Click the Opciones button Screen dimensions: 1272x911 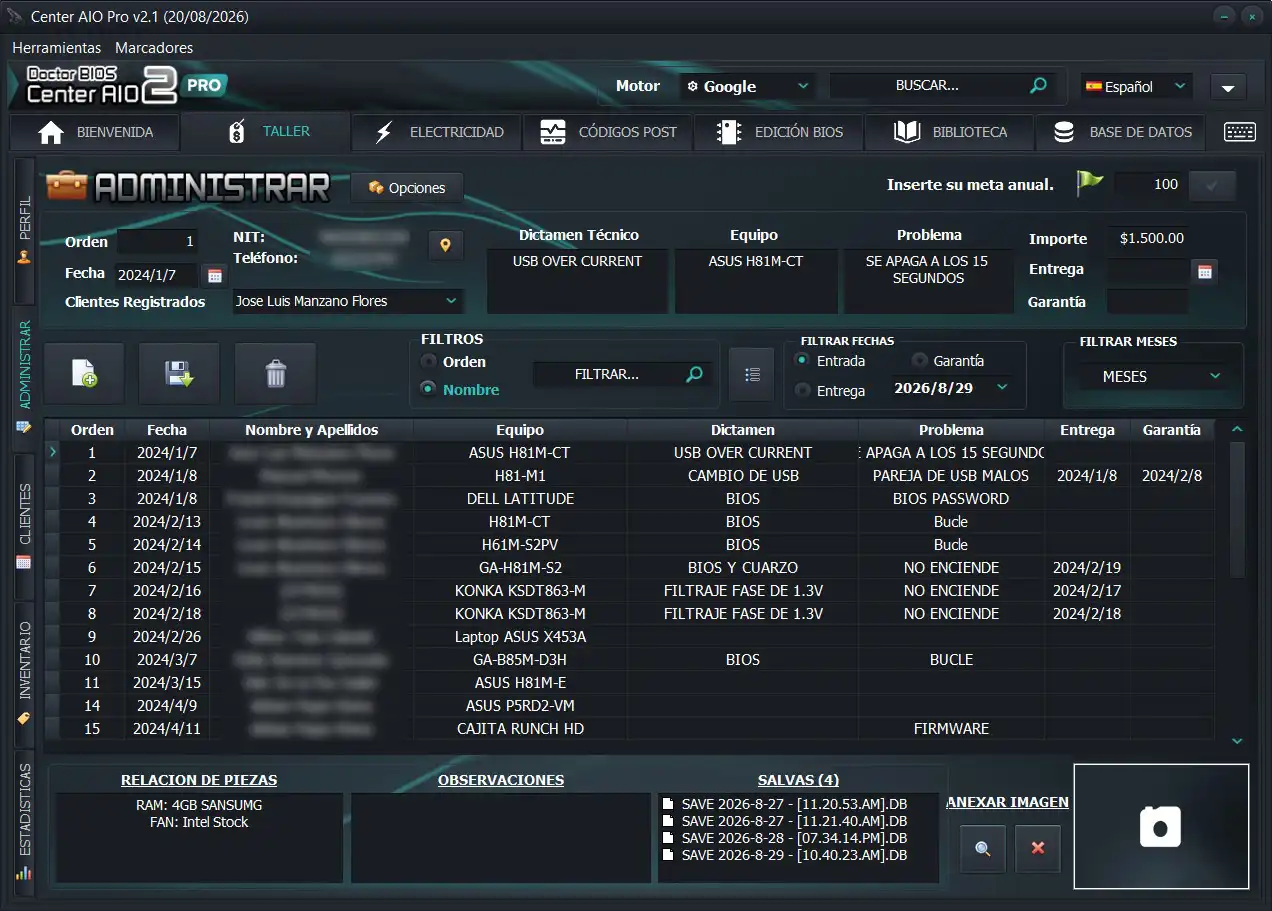(407, 188)
